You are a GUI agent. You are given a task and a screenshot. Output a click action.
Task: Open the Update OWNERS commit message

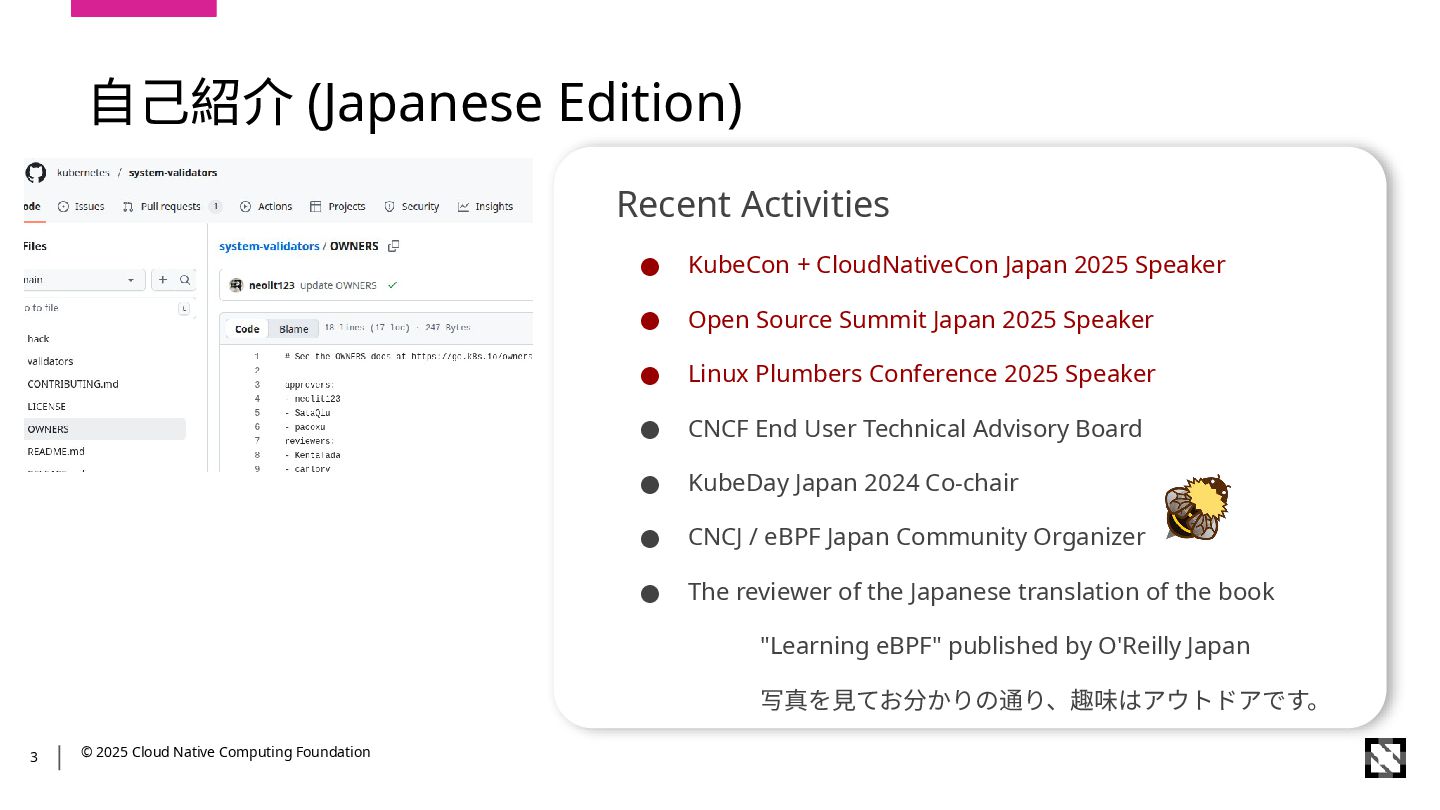click(x=338, y=285)
